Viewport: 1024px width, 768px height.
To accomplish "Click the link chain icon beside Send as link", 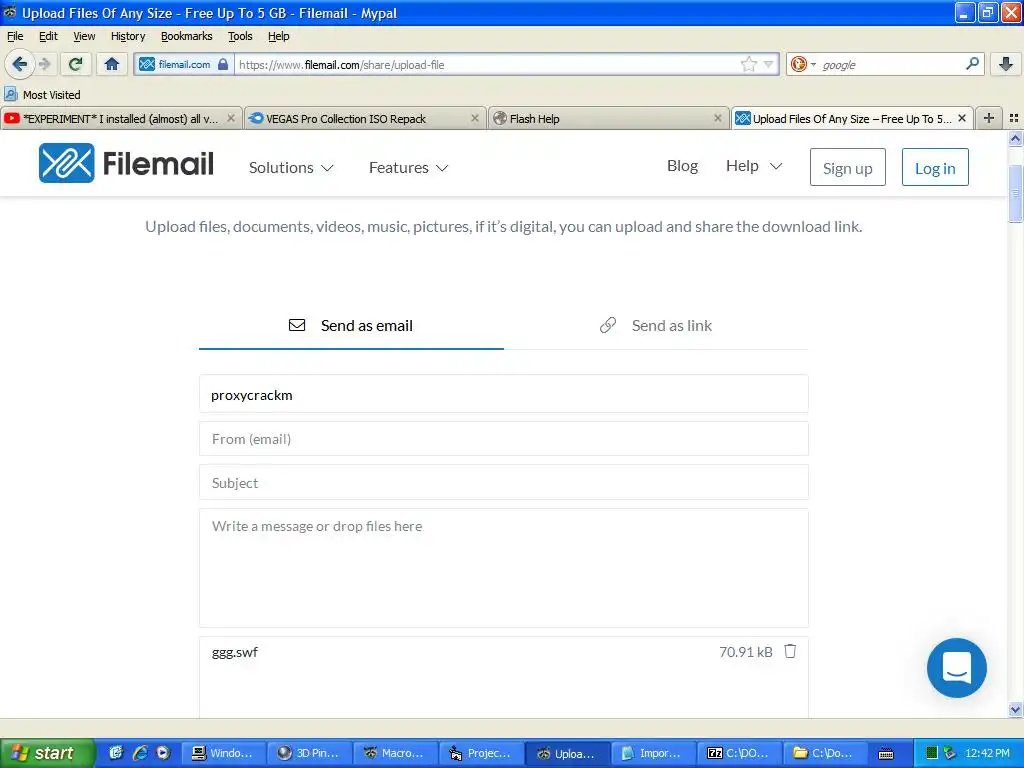I will [x=608, y=325].
